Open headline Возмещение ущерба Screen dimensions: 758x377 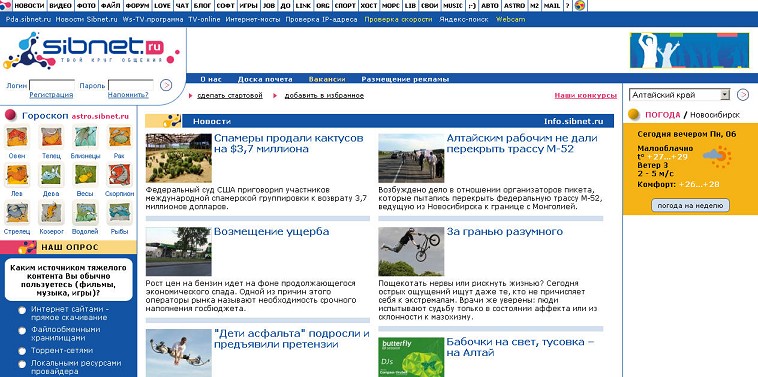[x=271, y=232]
